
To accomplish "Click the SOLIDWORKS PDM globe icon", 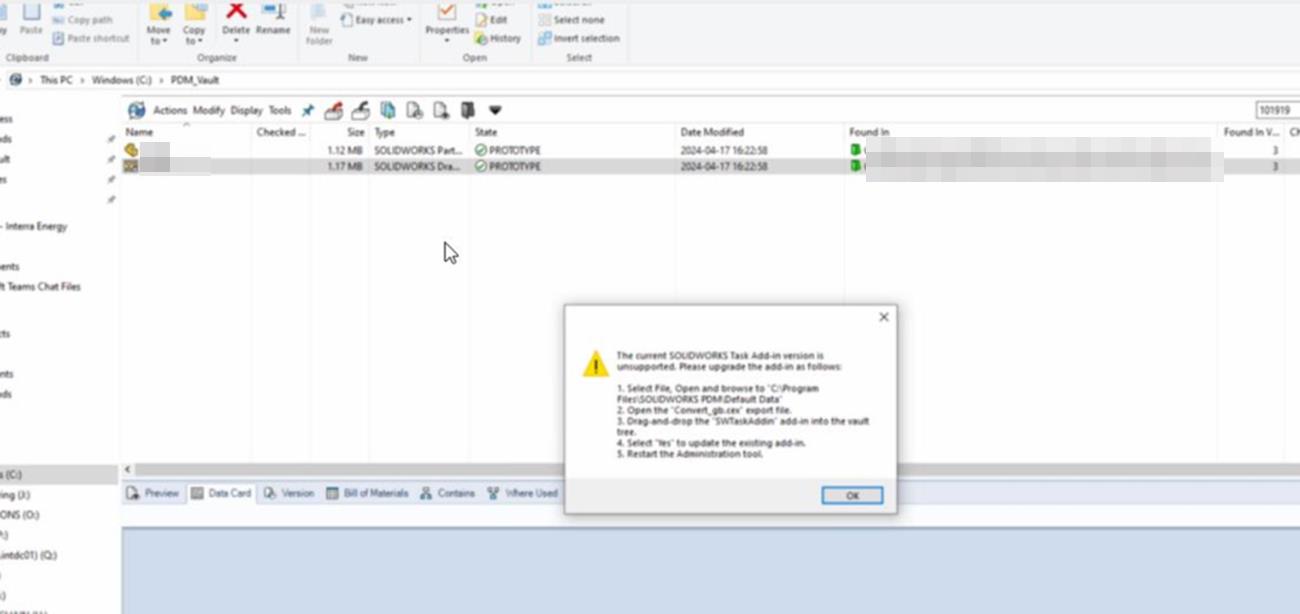I will (136, 110).
